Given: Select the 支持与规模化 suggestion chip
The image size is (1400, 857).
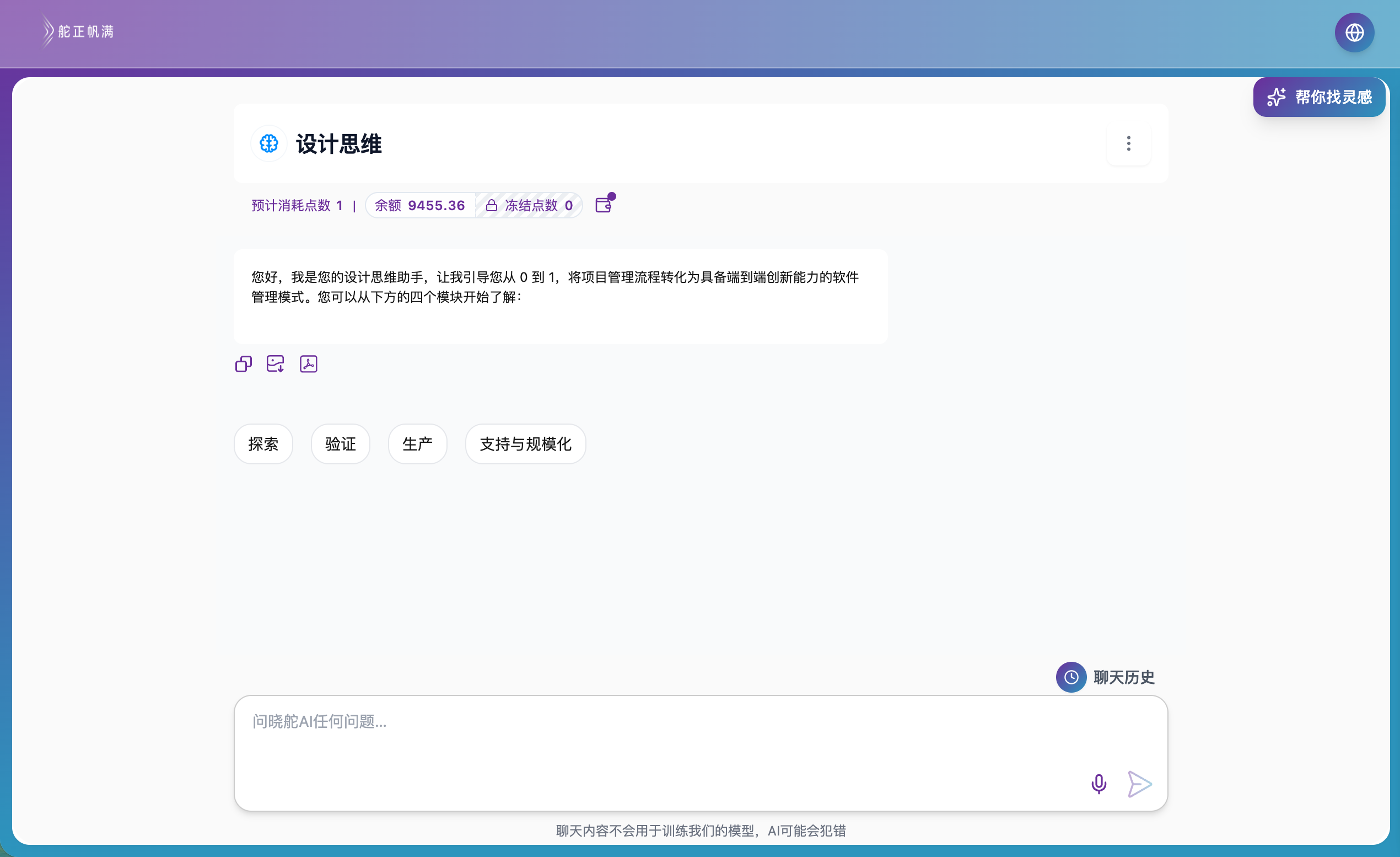Looking at the screenshot, I should coord(526,444).
